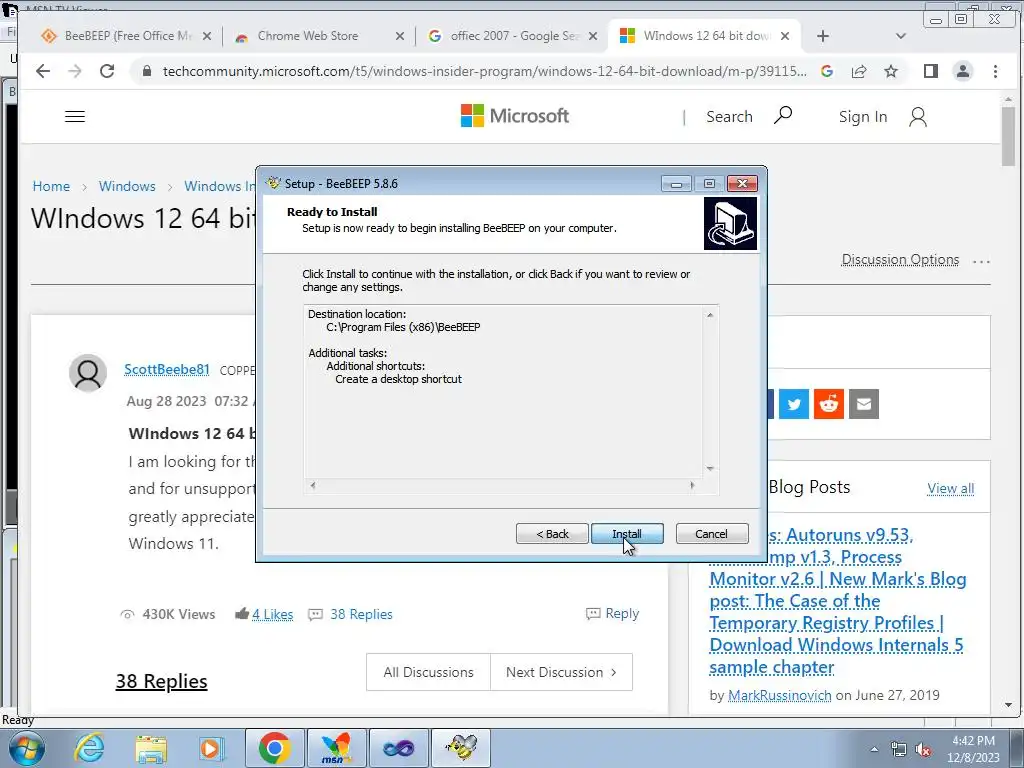Viewport: 1024px width, 768px height.
Task: Go to Next Discussion
Action: (561, 672)
